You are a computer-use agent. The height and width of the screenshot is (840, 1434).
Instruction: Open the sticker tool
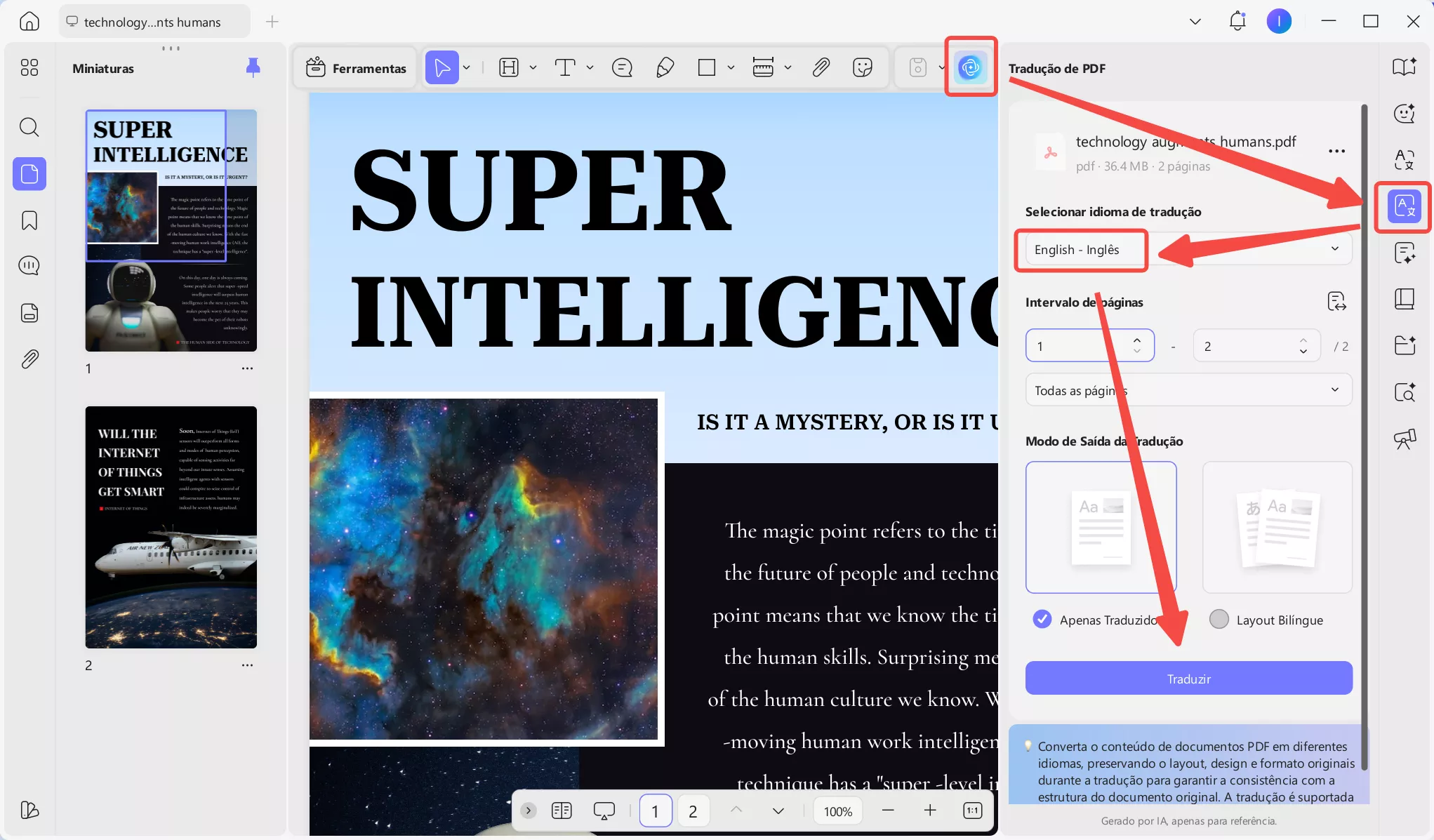point(862,67)
